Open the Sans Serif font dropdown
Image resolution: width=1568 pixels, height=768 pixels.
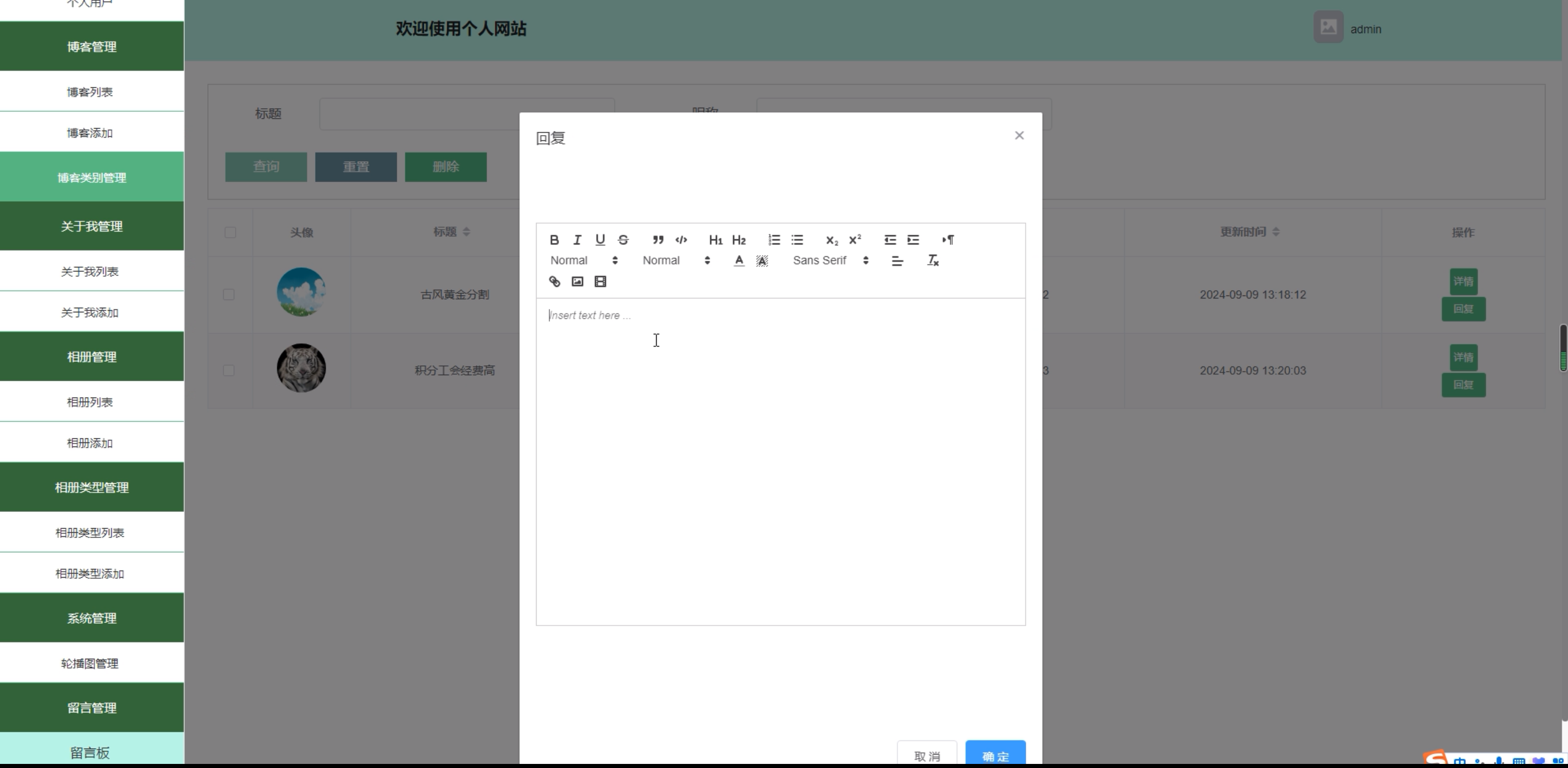tap(830, 260)
